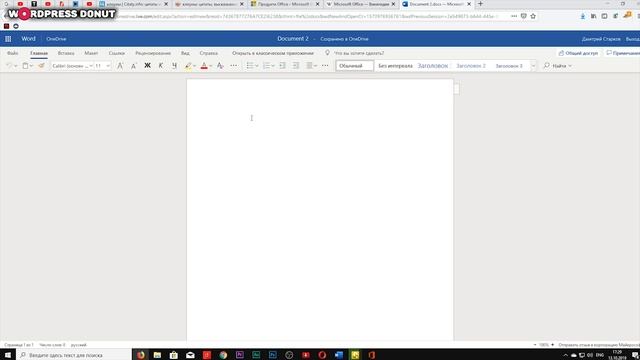Open more paragraph options ellipsis
Viewport: 640px width, 360px height.
[325, 66]
